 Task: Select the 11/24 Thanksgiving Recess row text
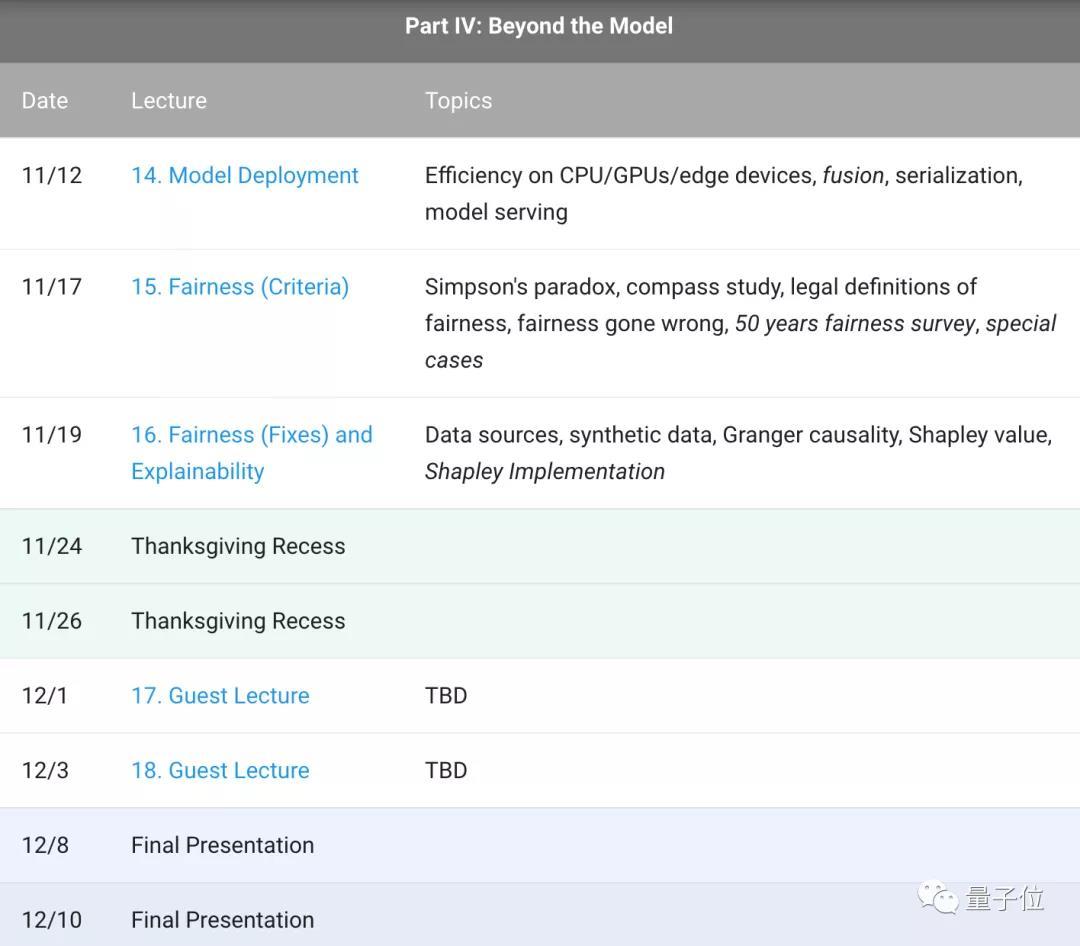[238, 546]
